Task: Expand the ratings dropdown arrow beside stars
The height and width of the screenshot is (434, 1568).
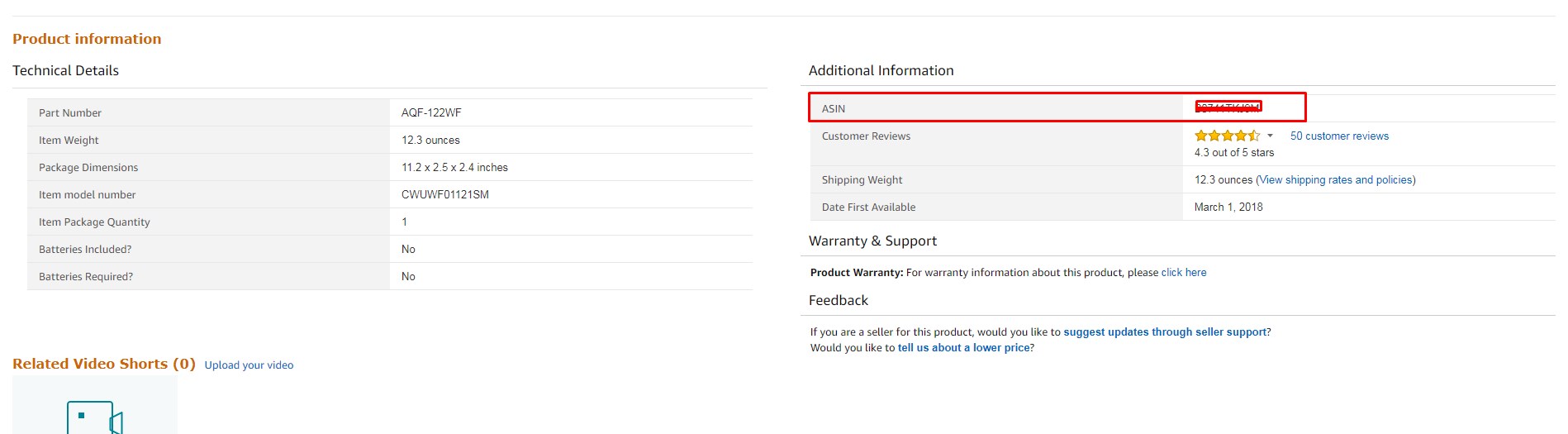Action: click(1270, 136)
